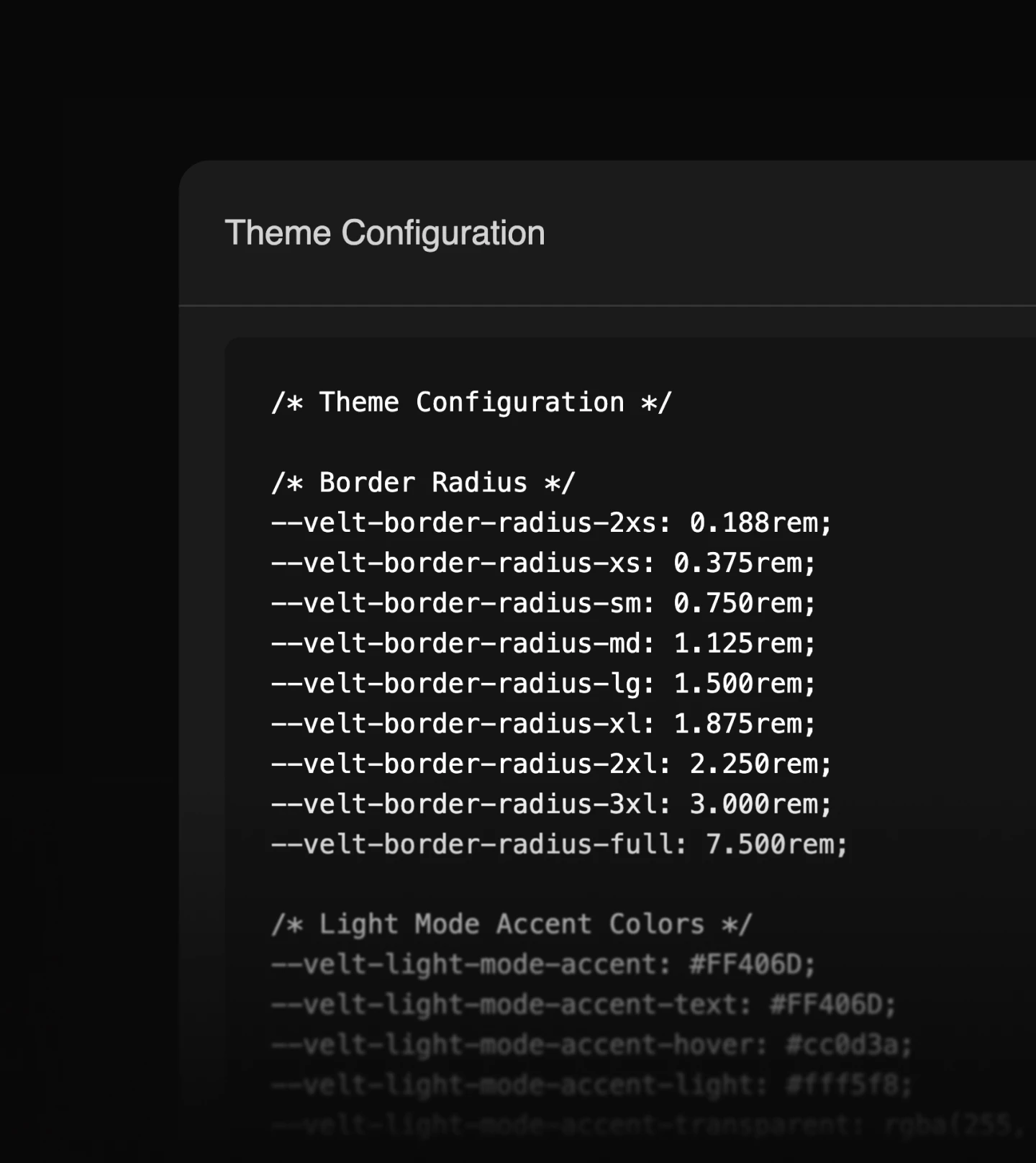The image size is (1036, 1163).
Task: Select the --velt-light-mode-accent: #FF406D line
Action: 544,964
